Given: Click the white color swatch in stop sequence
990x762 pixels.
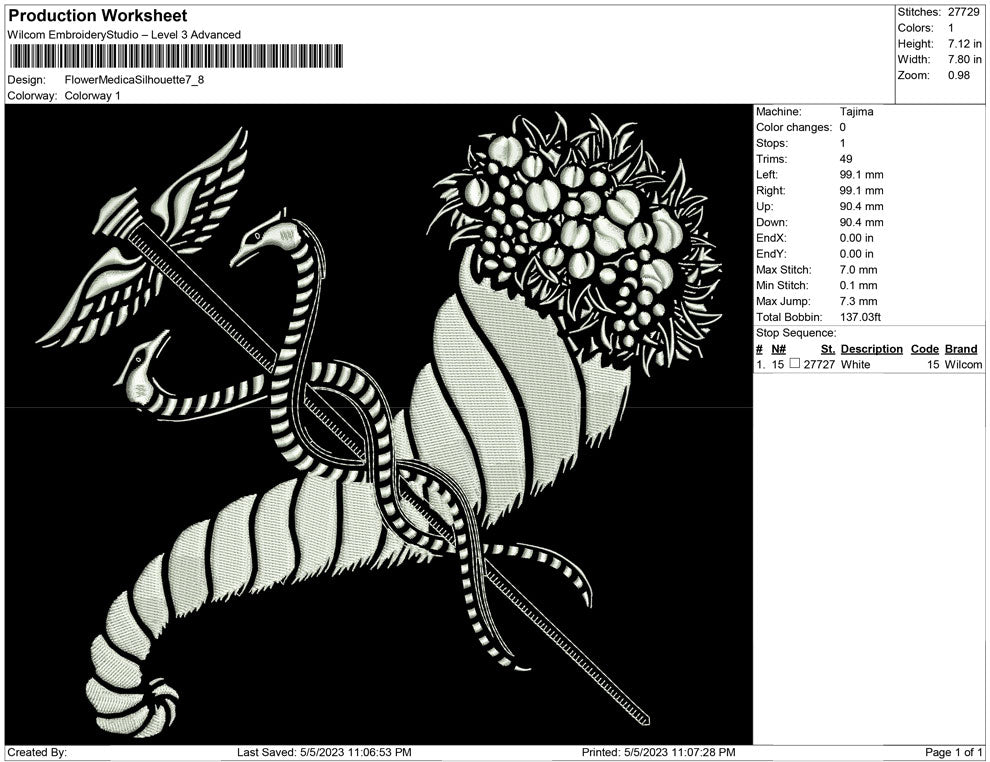Looking at the screenshot, I should (x=795, y=364).
